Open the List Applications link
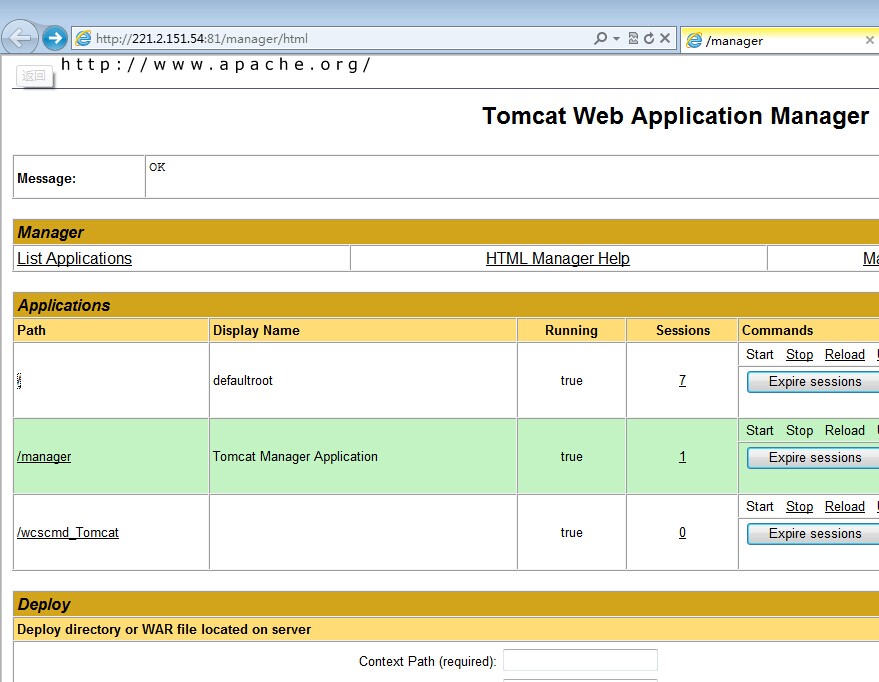Screen dimensions: 879x682 click(x=74, y=258)
